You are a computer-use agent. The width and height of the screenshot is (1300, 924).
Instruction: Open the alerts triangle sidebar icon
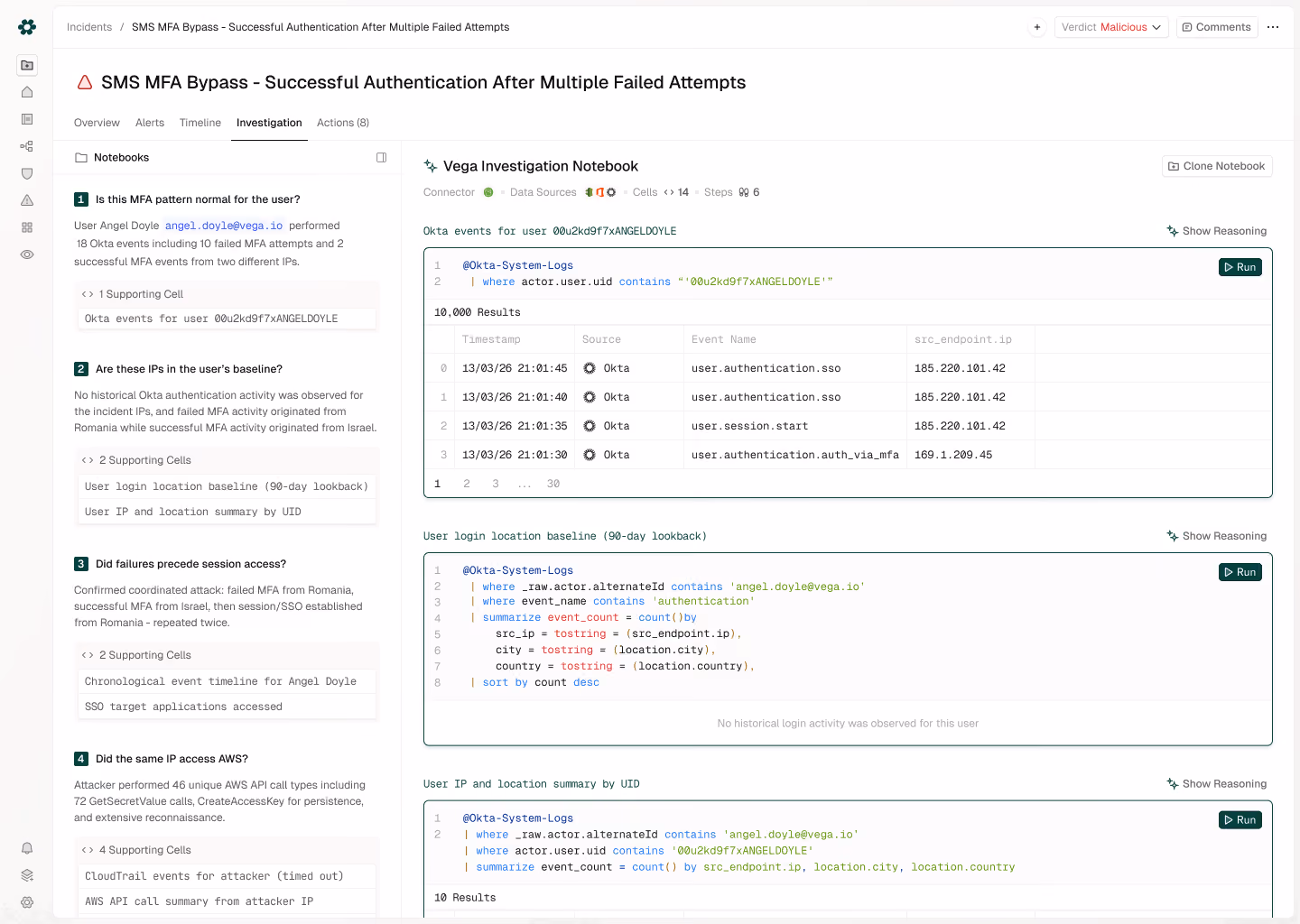tap(27, 200)
